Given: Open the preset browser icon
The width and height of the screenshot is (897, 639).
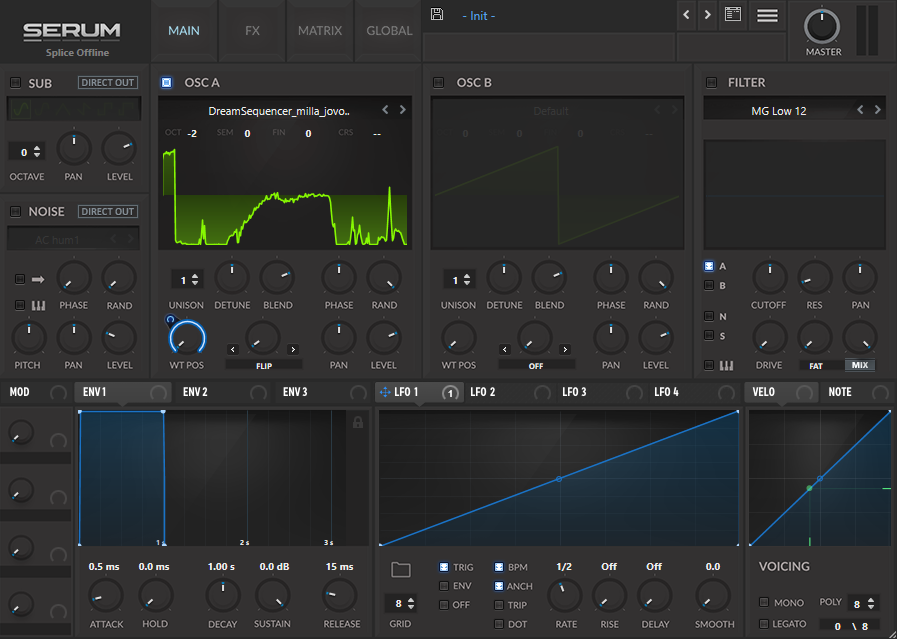Looking at the screenshot, I should (x=733, y=14).
